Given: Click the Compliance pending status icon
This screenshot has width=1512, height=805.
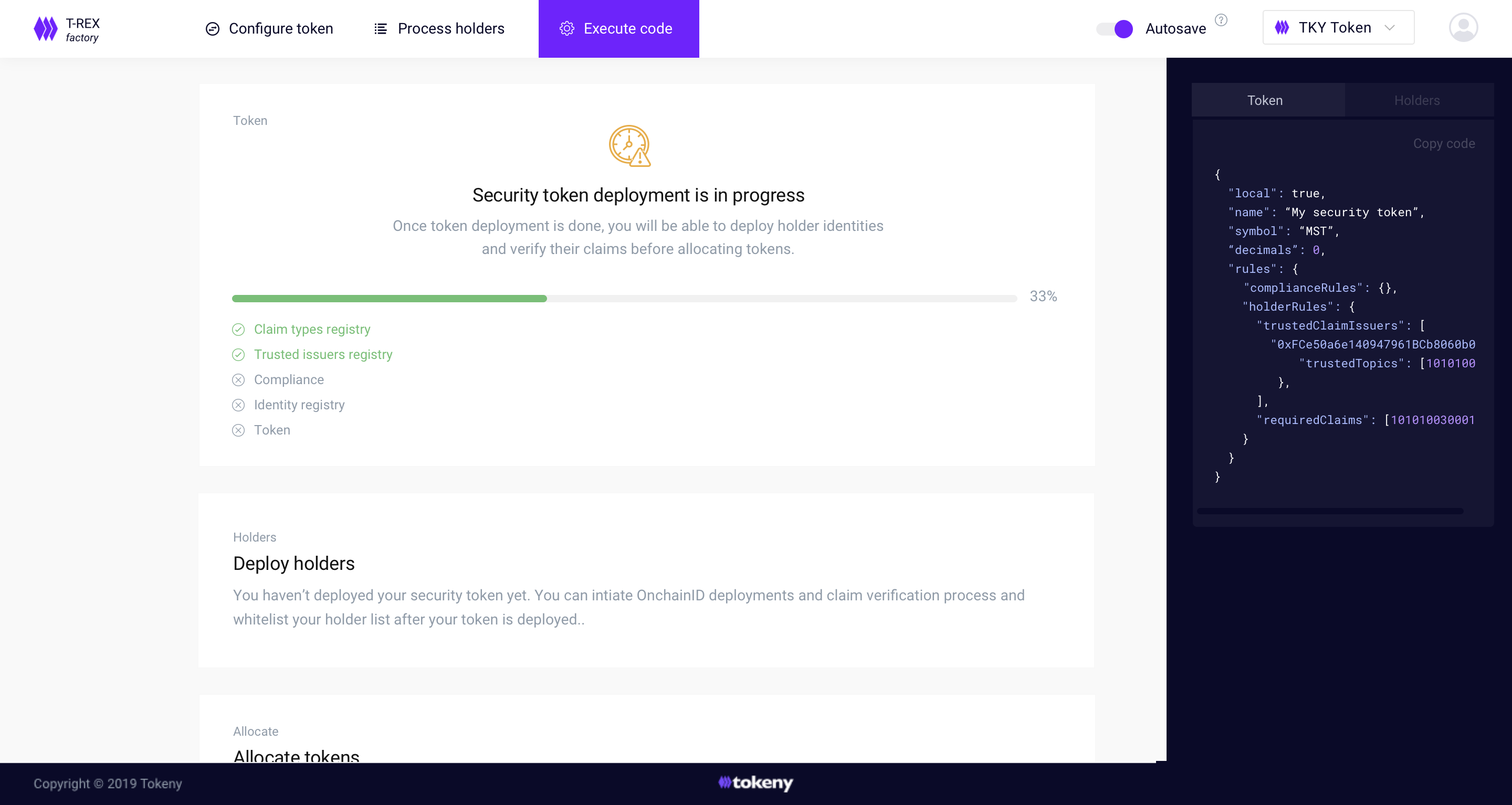Looking at the screenshot, I should (238, 380).
